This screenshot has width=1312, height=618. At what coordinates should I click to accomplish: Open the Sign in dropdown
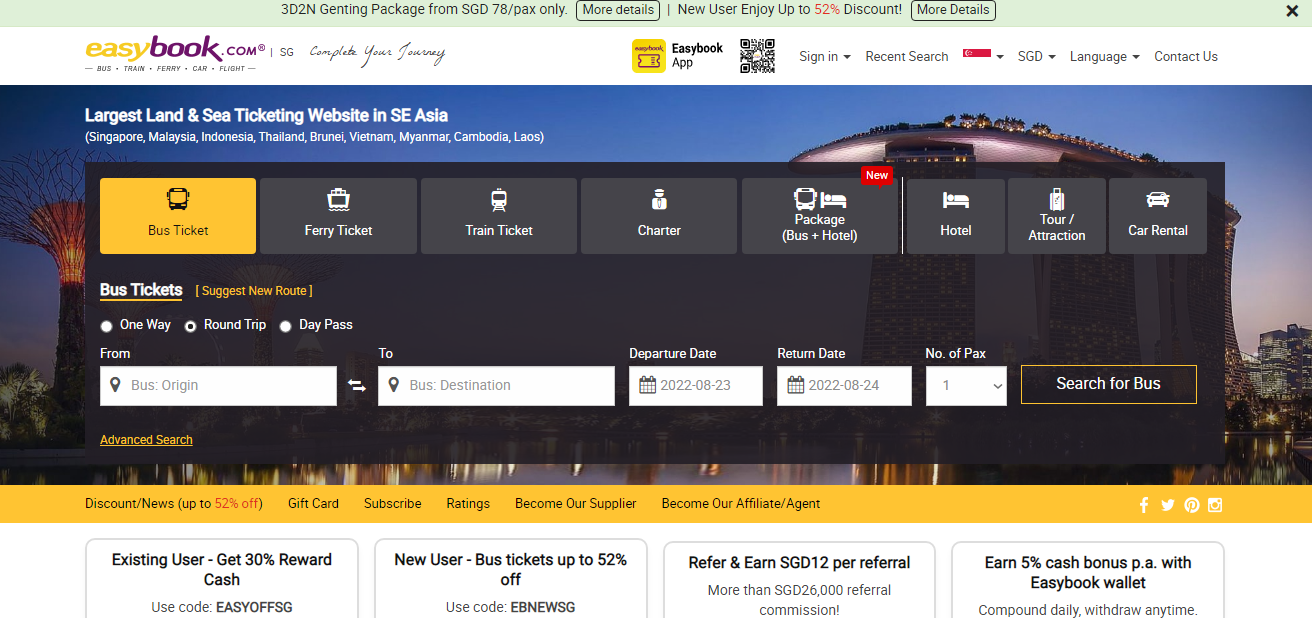pos(825,57)
